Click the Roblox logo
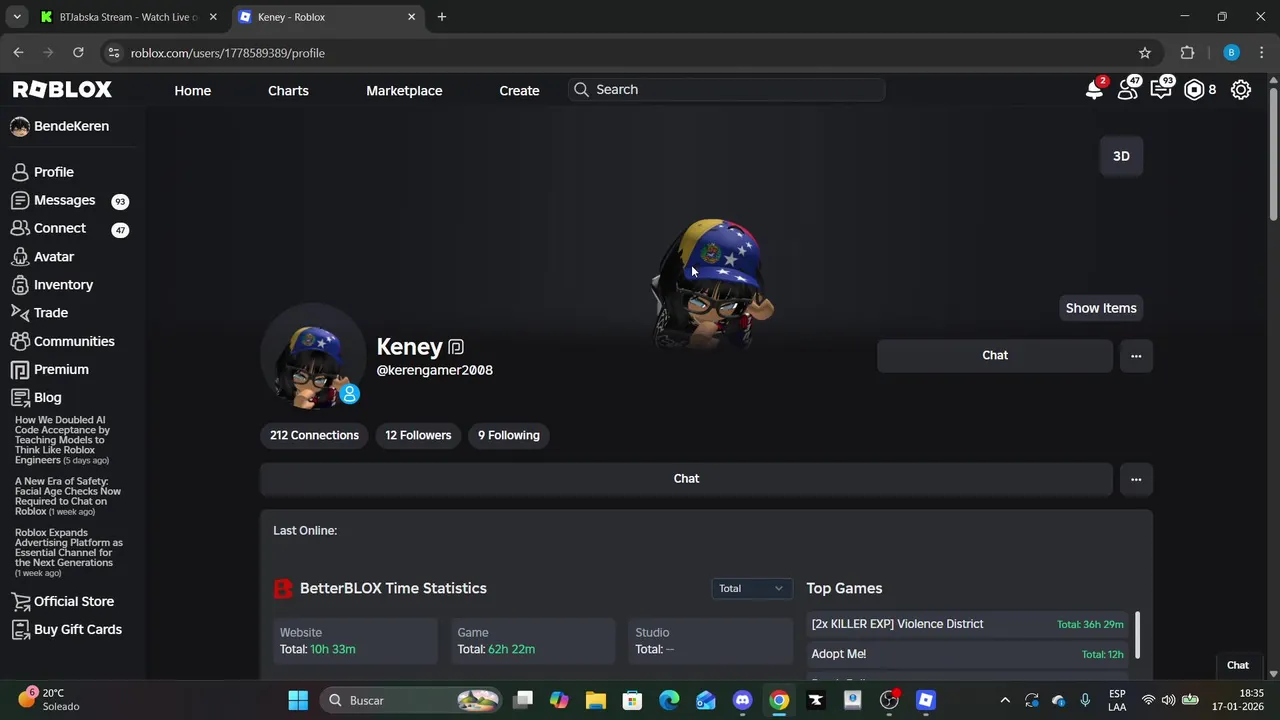Viewport: 1280px width, 720px height. tap(62, 90)
